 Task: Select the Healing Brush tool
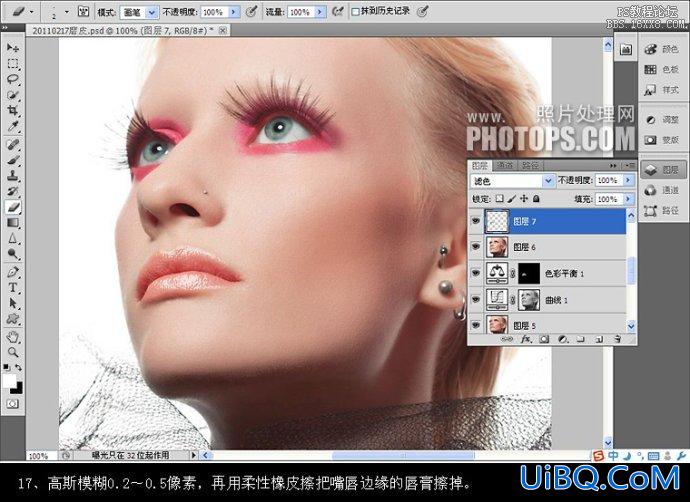(x=13, y=144)
